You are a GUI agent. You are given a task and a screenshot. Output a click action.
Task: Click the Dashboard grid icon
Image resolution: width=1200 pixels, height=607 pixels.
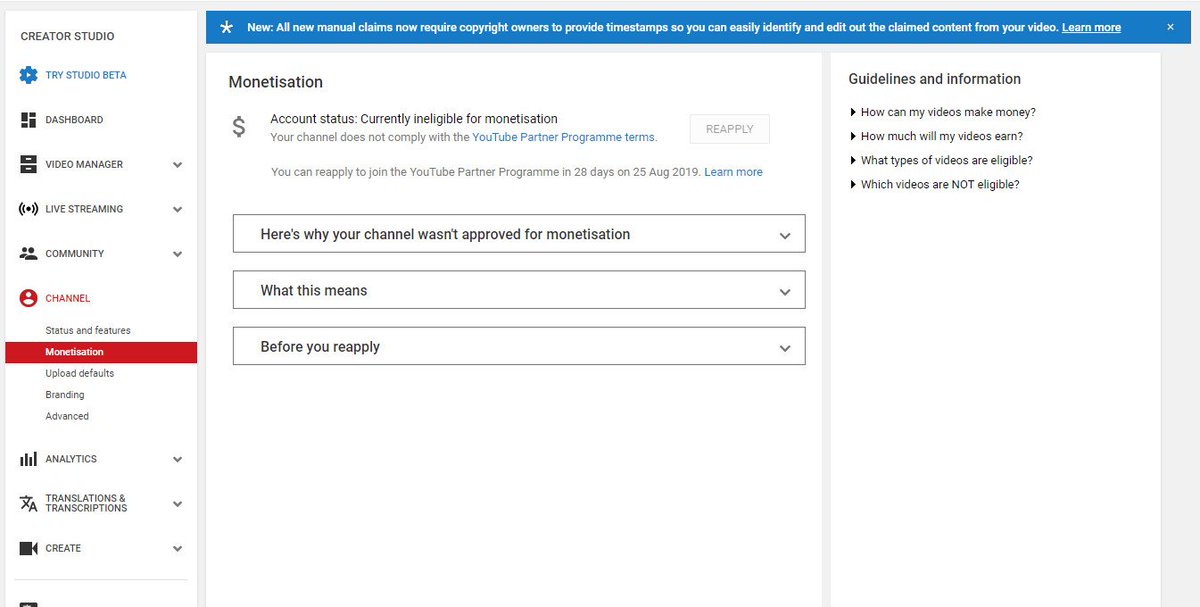point(28,120)
